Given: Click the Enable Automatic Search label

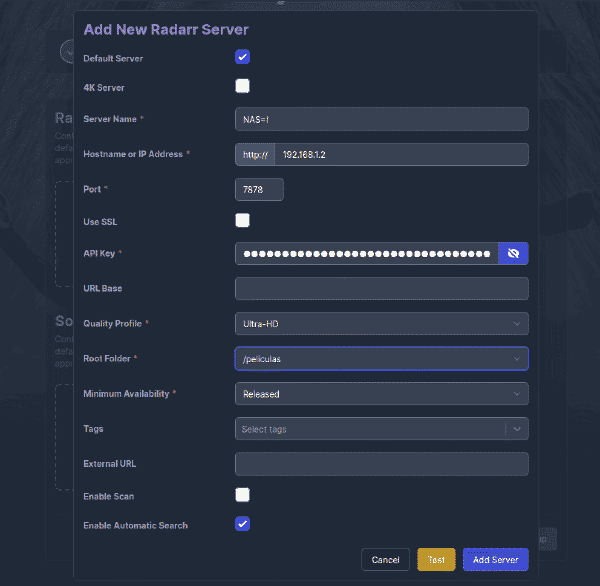Looking at the screenshot, I should tap(135, 526).
